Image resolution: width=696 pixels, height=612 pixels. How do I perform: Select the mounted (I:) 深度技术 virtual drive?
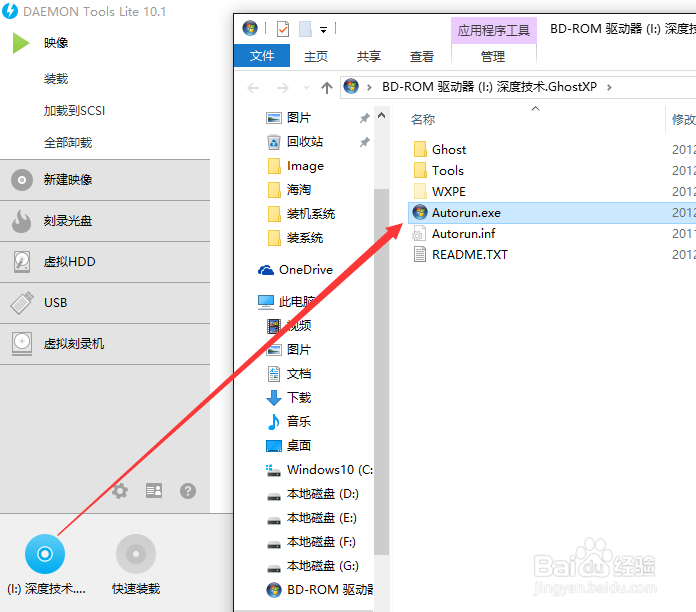click(x=45, y=554)
